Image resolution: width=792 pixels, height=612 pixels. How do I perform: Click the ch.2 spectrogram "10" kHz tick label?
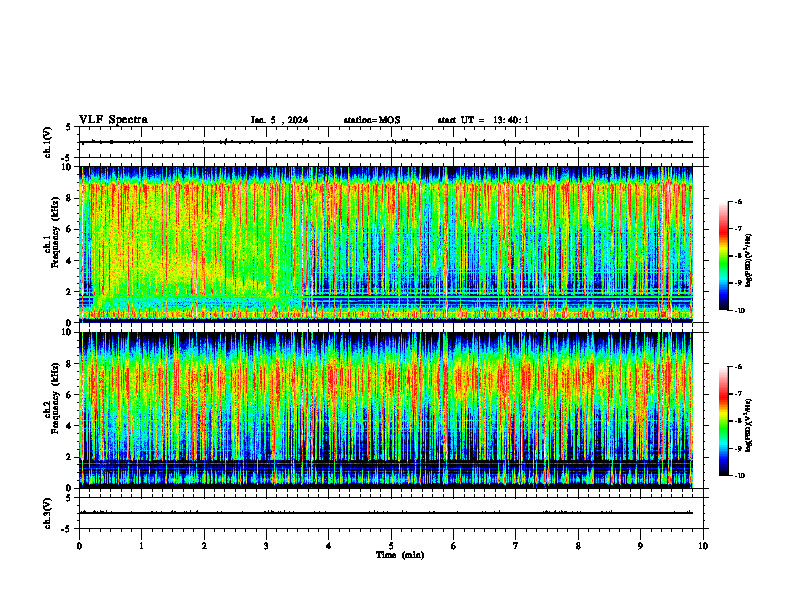click(x=68, y=333)
